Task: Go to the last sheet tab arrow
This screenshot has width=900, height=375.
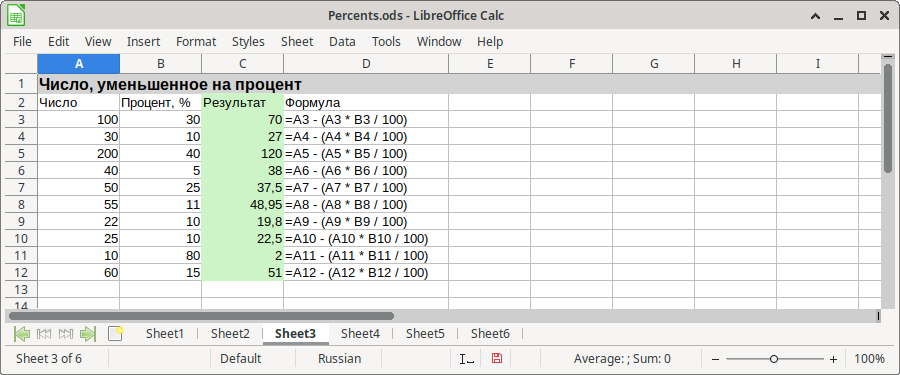Action: 88,334
